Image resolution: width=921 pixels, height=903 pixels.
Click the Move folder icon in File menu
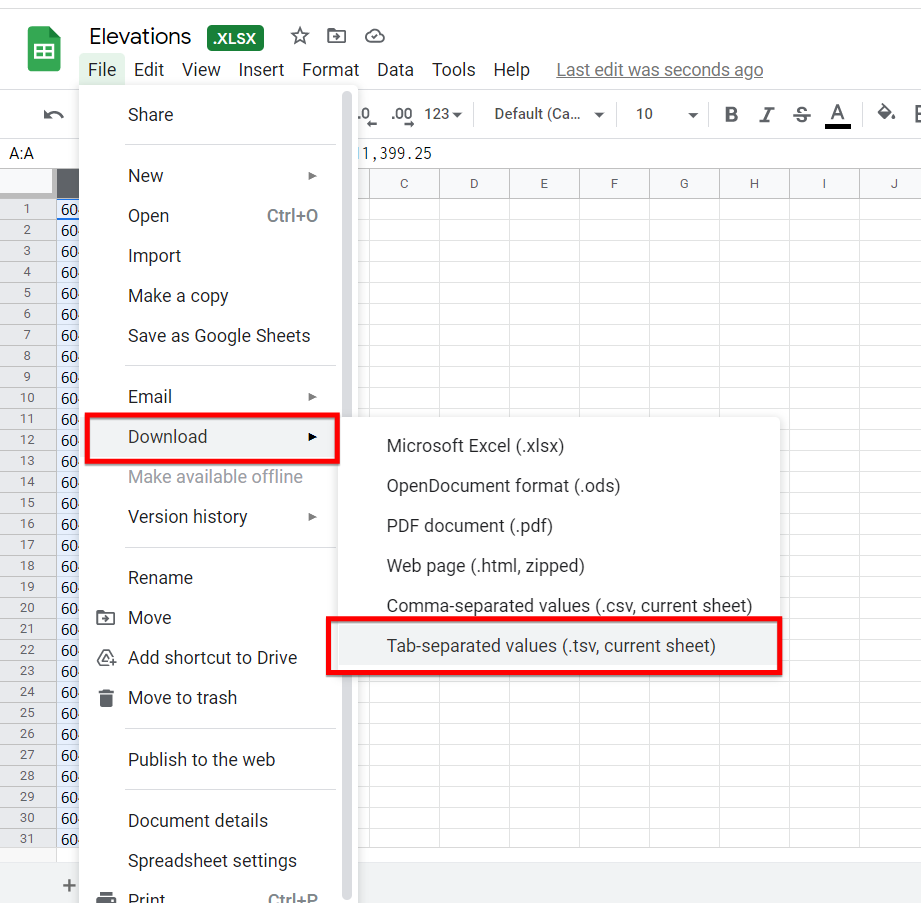tap(106, 617)
